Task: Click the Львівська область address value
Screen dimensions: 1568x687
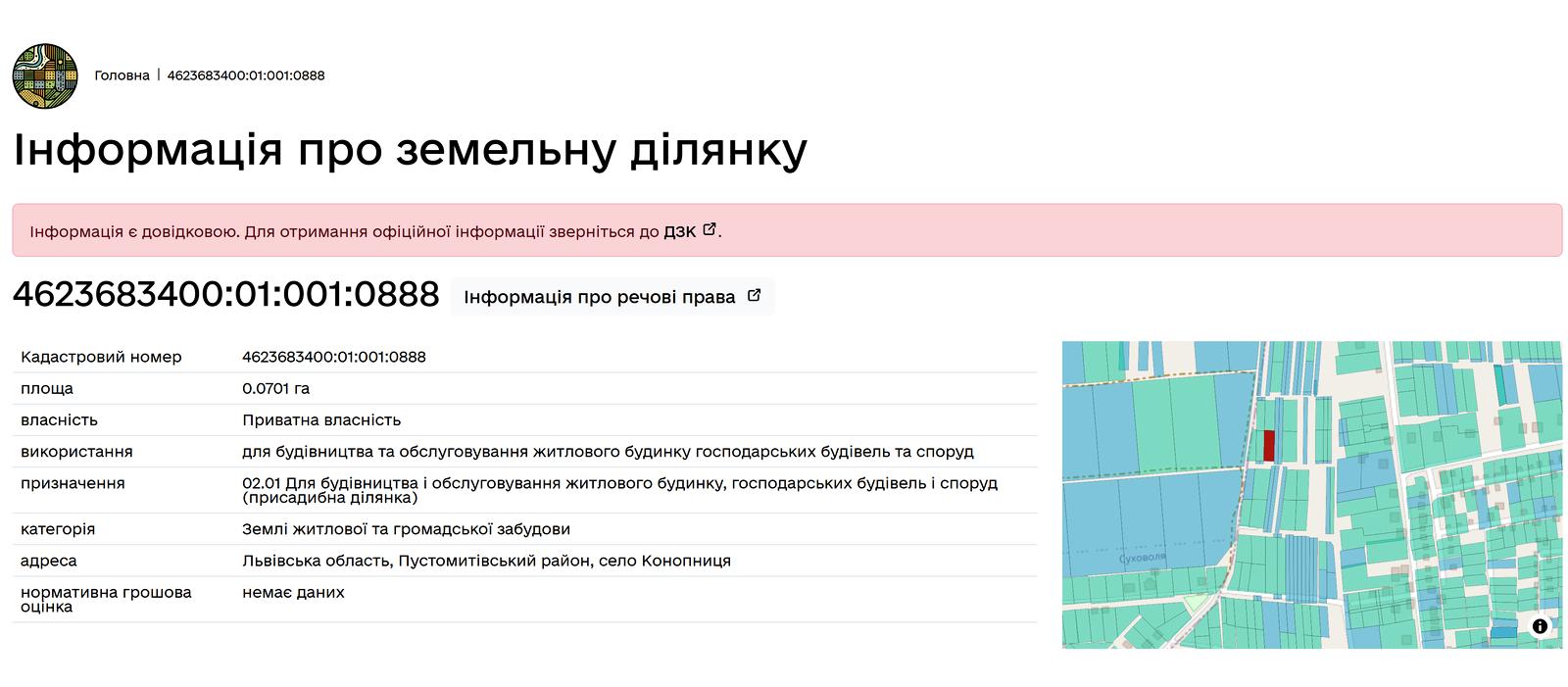Action: (486, 561)
